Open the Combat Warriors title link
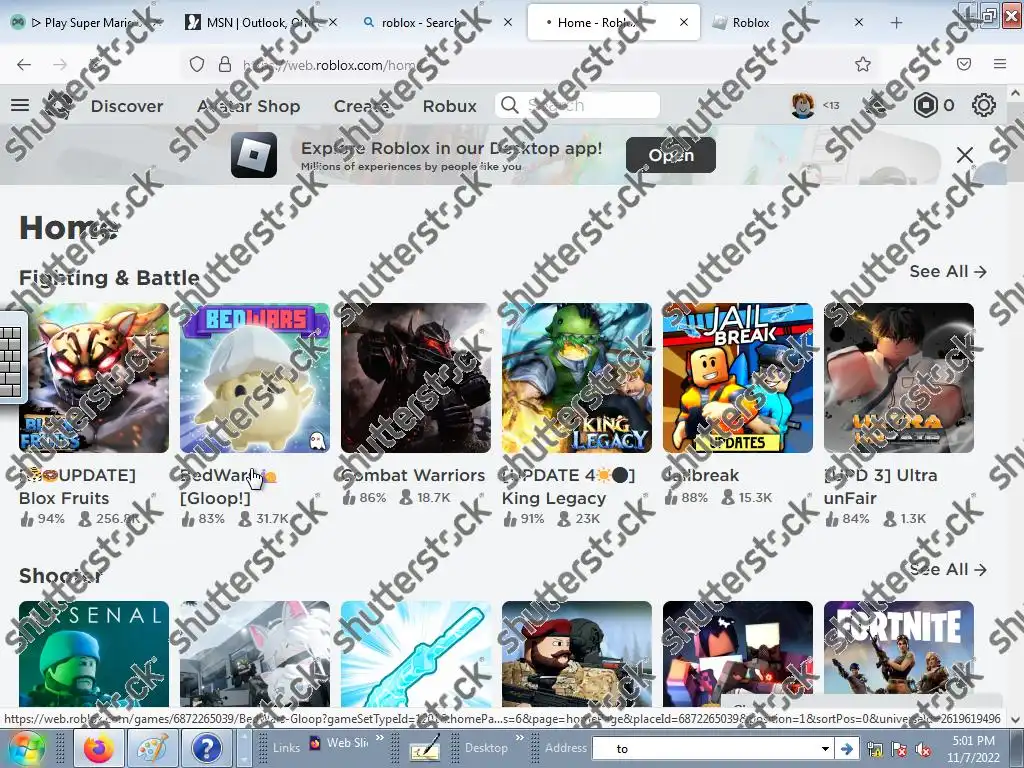Image resolution: width=1024 pixels, height=768 pixels. (x=413, y=475)
